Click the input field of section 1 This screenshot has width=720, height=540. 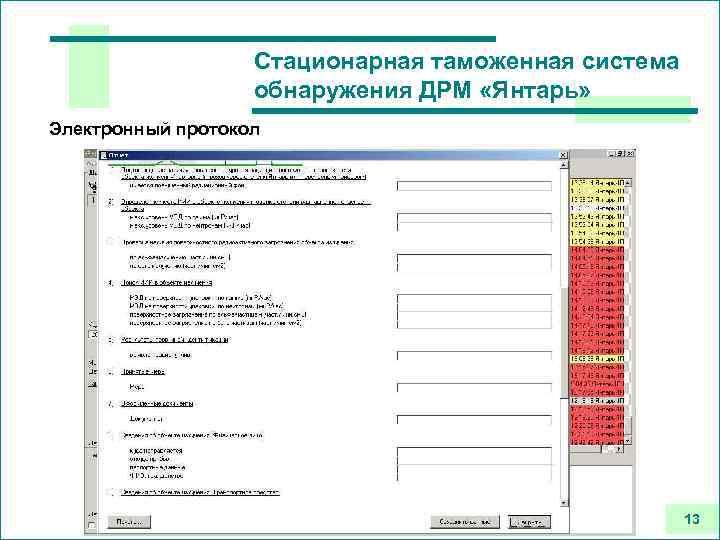474,186
